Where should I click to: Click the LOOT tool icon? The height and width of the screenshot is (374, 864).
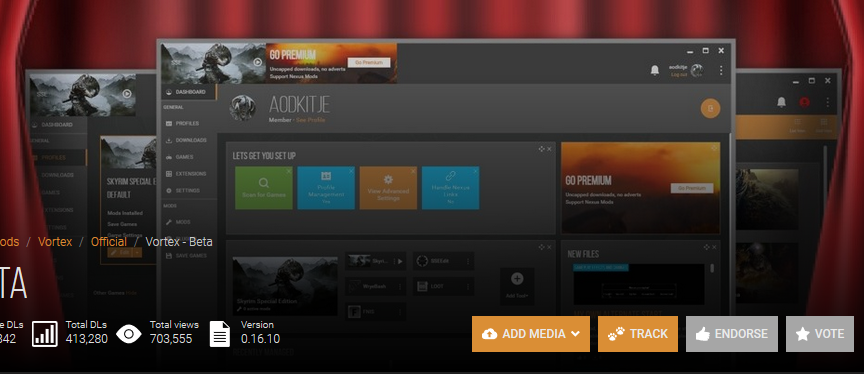[422, 286]
